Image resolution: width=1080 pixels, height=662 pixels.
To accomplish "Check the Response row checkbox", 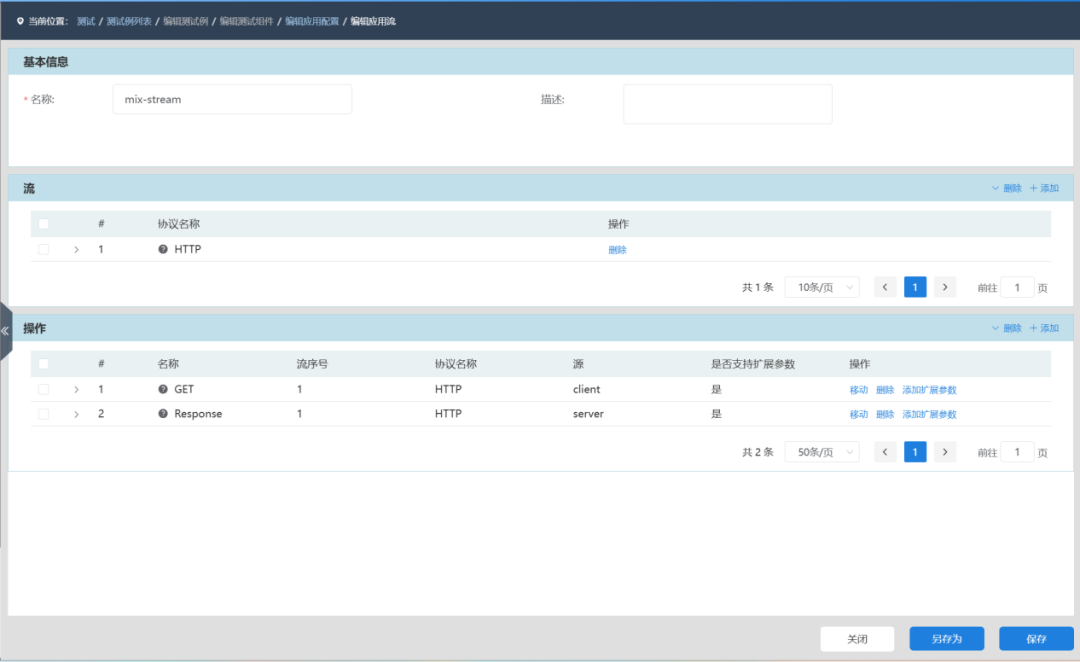I will tap(43, 414).
